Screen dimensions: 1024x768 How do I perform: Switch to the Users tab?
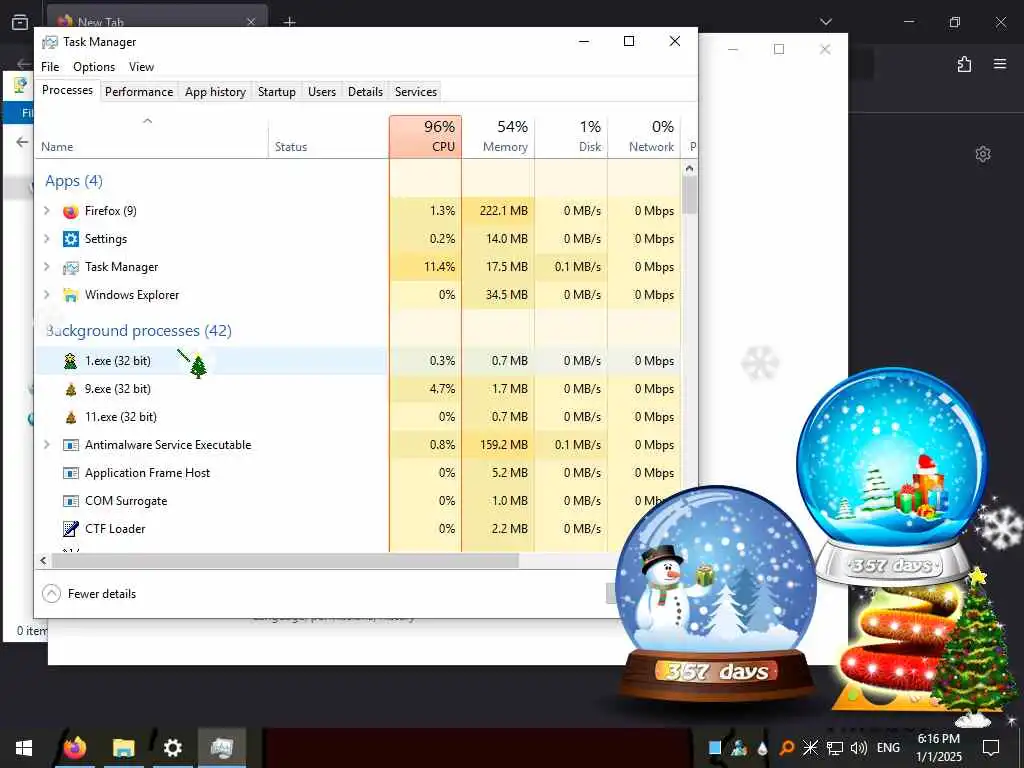click(x=322, y=91)
